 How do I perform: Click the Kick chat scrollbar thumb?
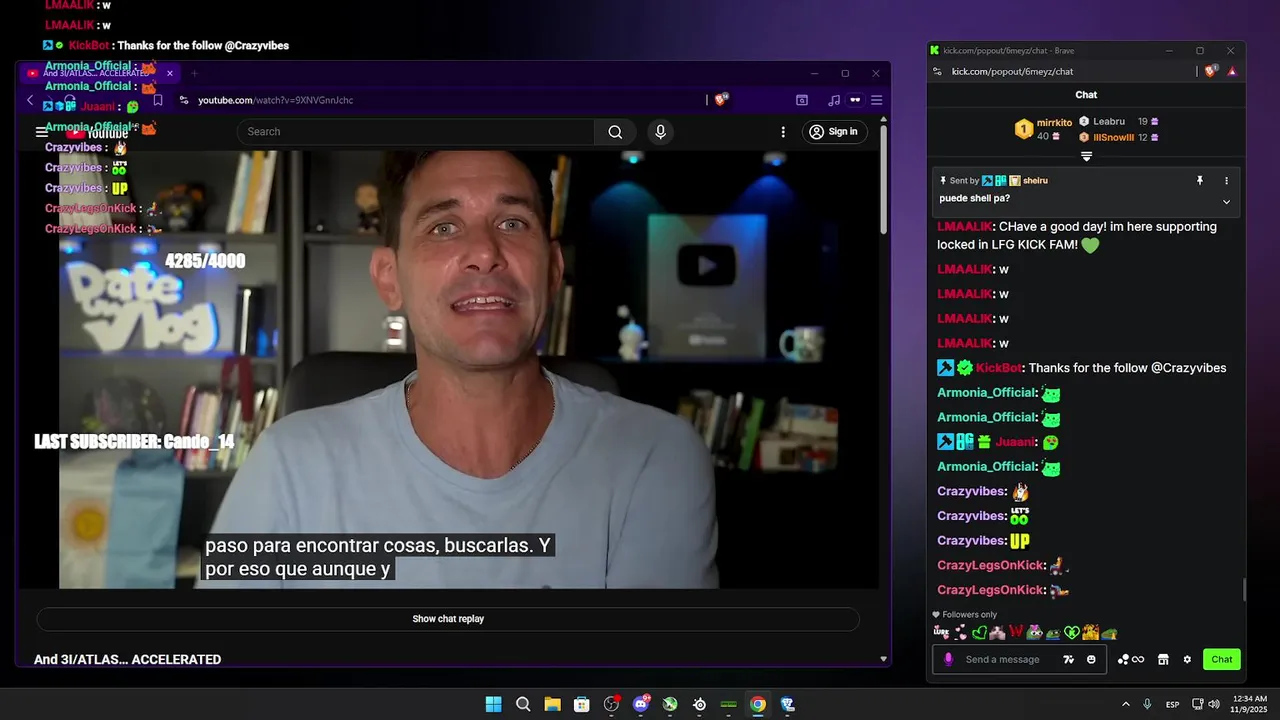(x=1244, y=590)
